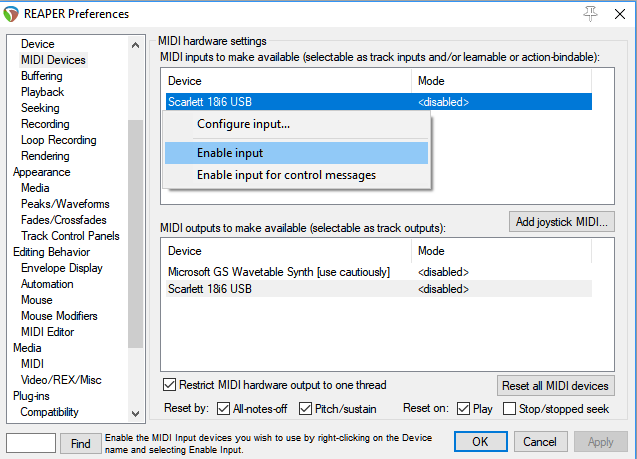This screenshot has height=459, width=637.
Task: Enable Stop/stopped seek reset checkbox
Action: pyautogui.click(x=509, y=408)
